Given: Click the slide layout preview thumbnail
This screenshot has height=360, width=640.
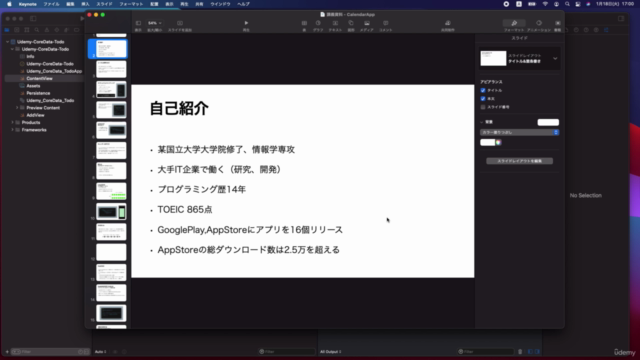Looking at the screenshot, I should 493,58.
